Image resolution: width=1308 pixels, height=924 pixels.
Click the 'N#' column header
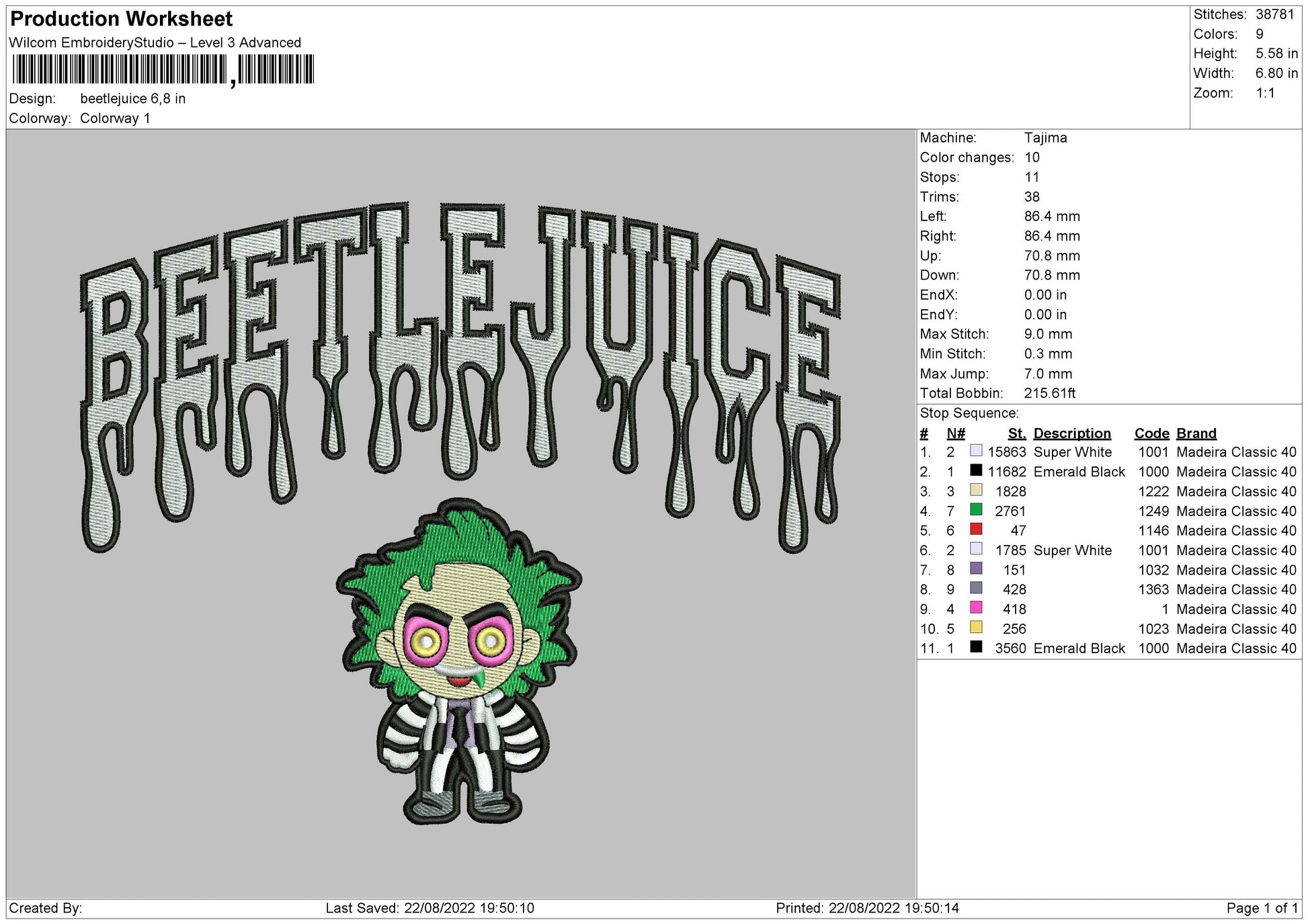[956, 433]
